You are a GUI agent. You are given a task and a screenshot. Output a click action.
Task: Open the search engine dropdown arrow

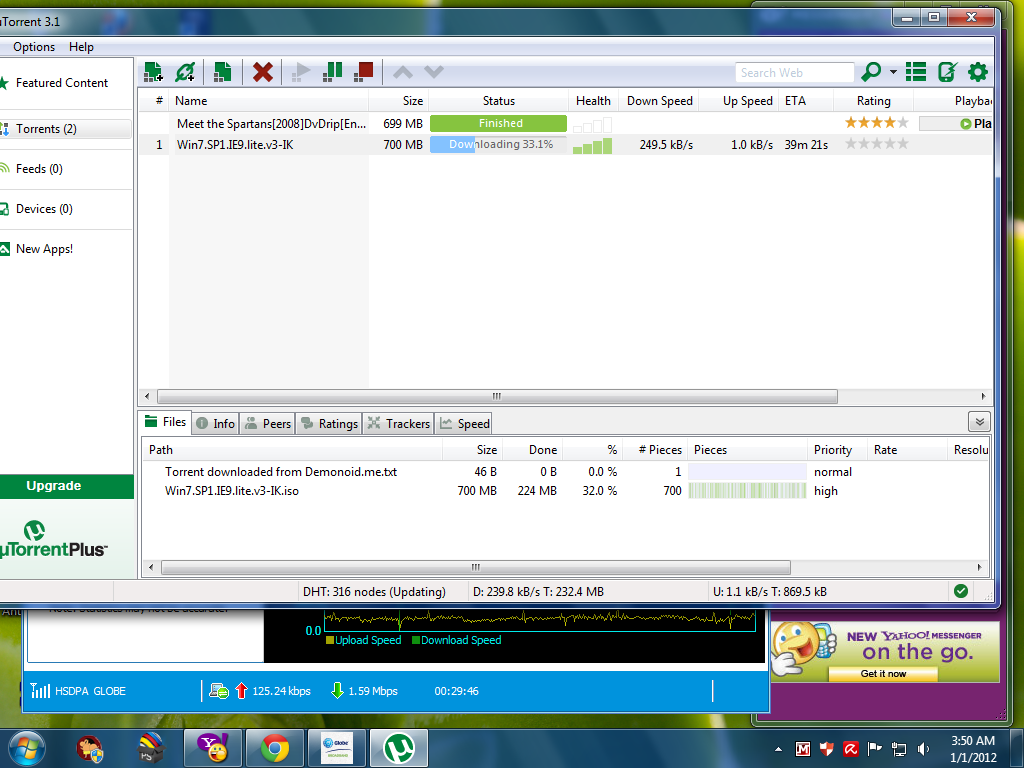[x=893, y=72]
